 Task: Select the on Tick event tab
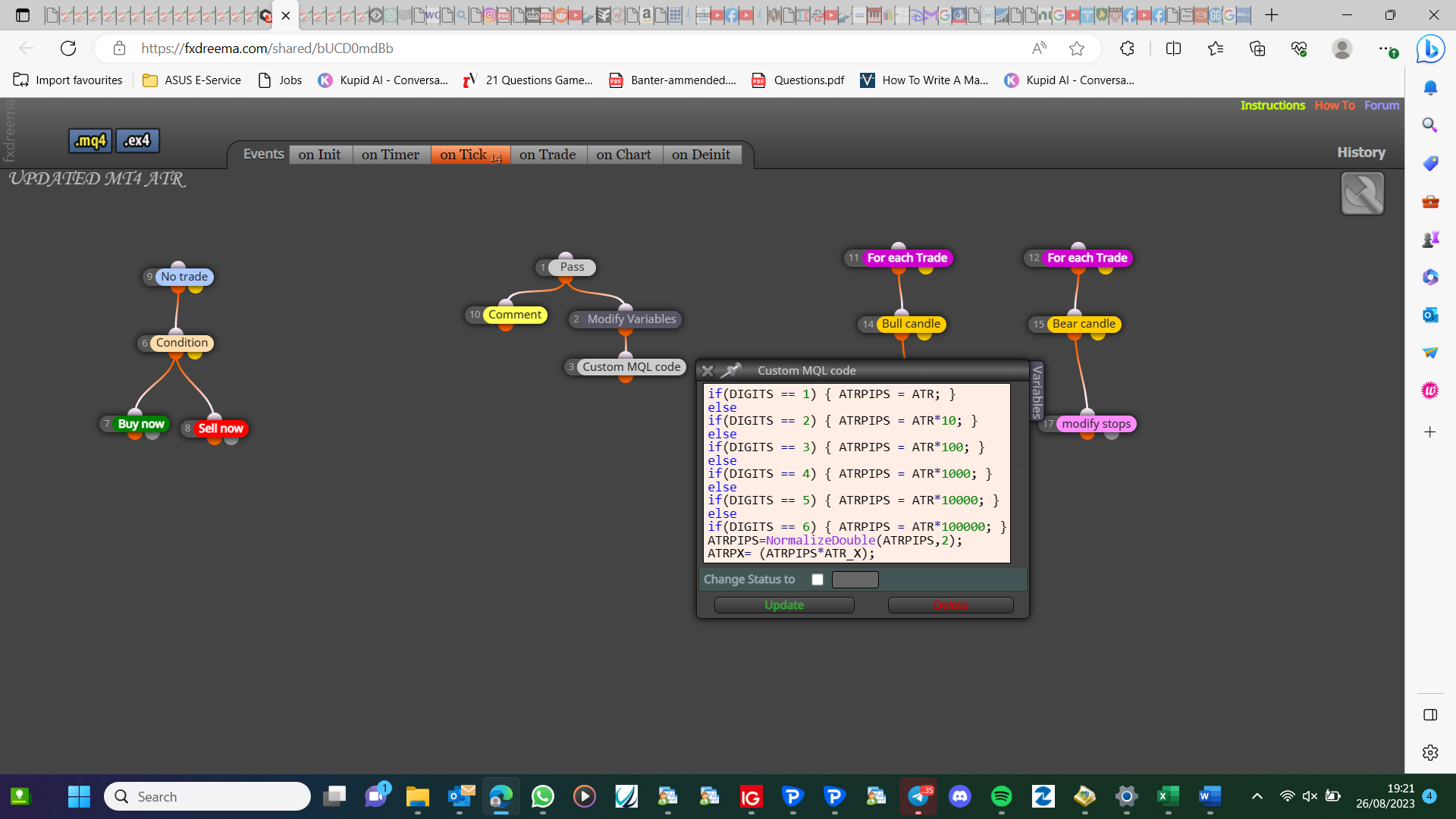point(470,155)
